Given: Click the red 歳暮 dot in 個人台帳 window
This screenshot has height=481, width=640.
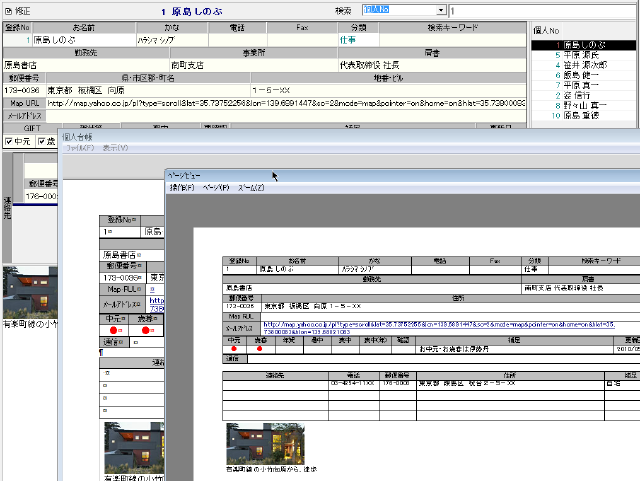Looking at the screenshot, I should (145, 330).
